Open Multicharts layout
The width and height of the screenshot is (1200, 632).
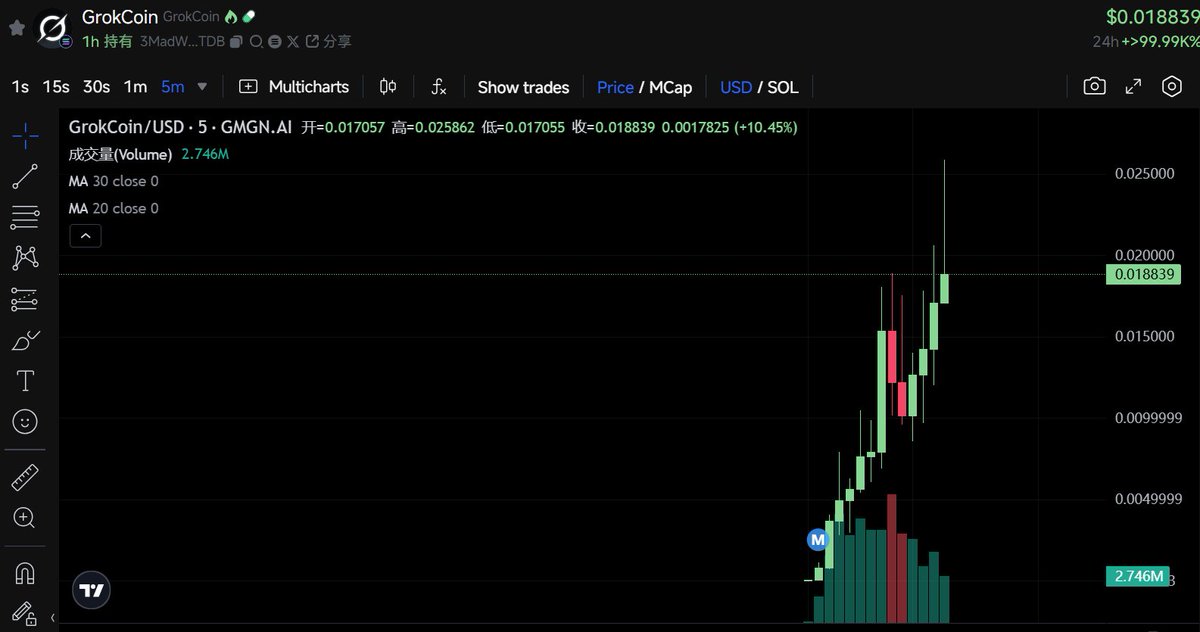click(x=294, y=87)
